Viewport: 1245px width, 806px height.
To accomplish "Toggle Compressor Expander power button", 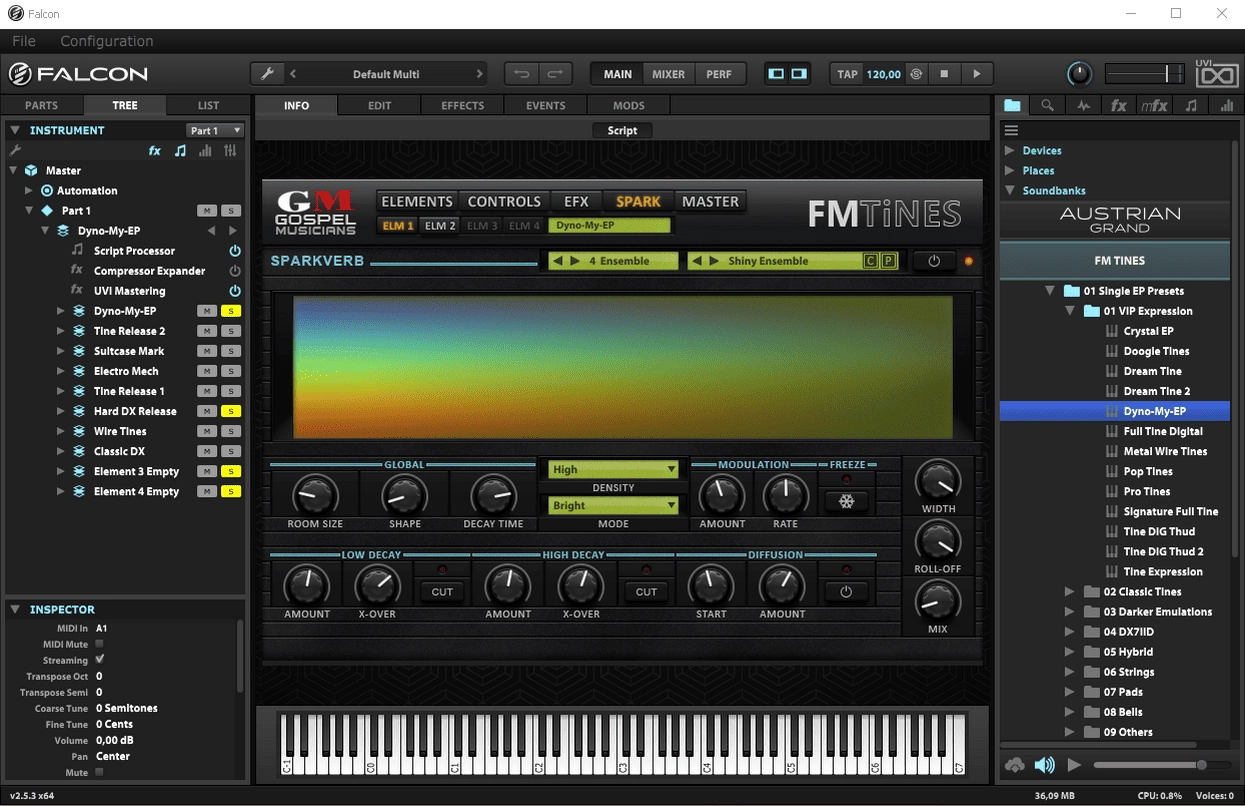I will click(235, 271).
